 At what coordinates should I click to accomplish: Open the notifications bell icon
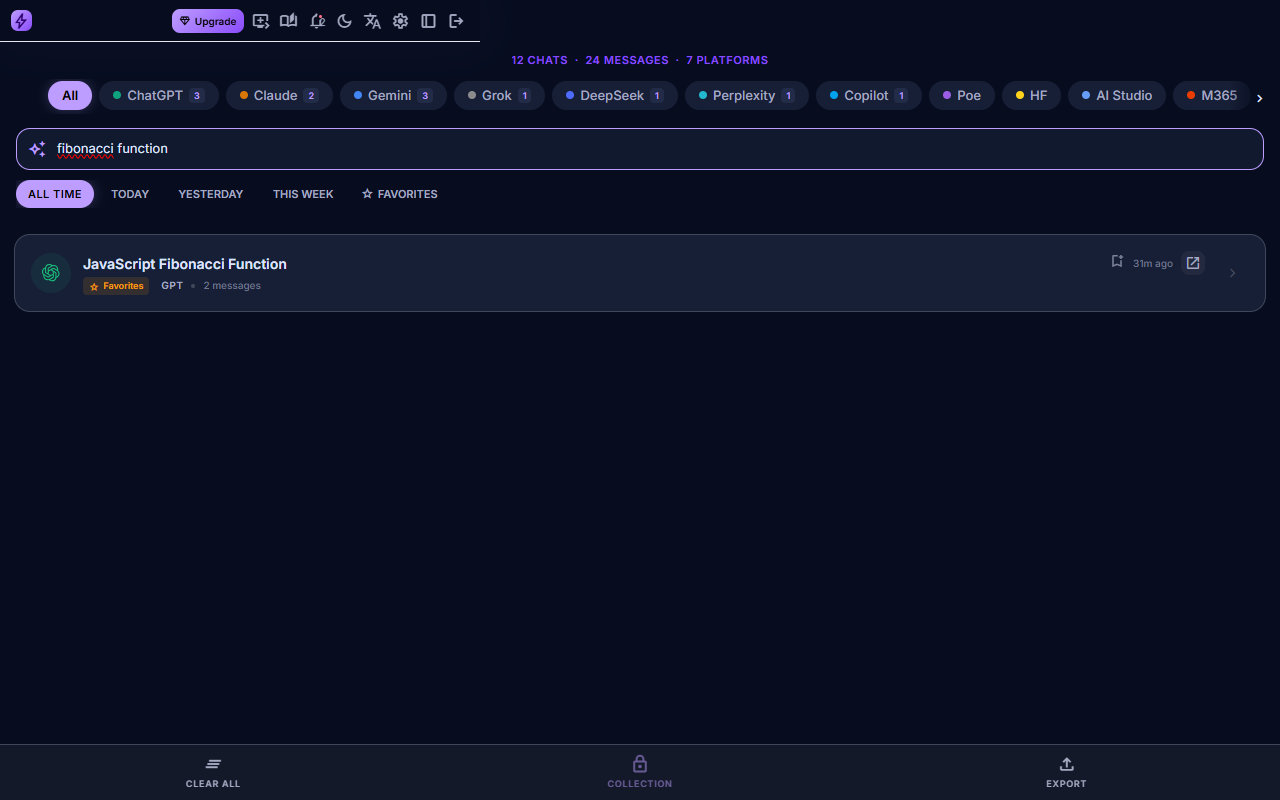(x=317, y=21)
